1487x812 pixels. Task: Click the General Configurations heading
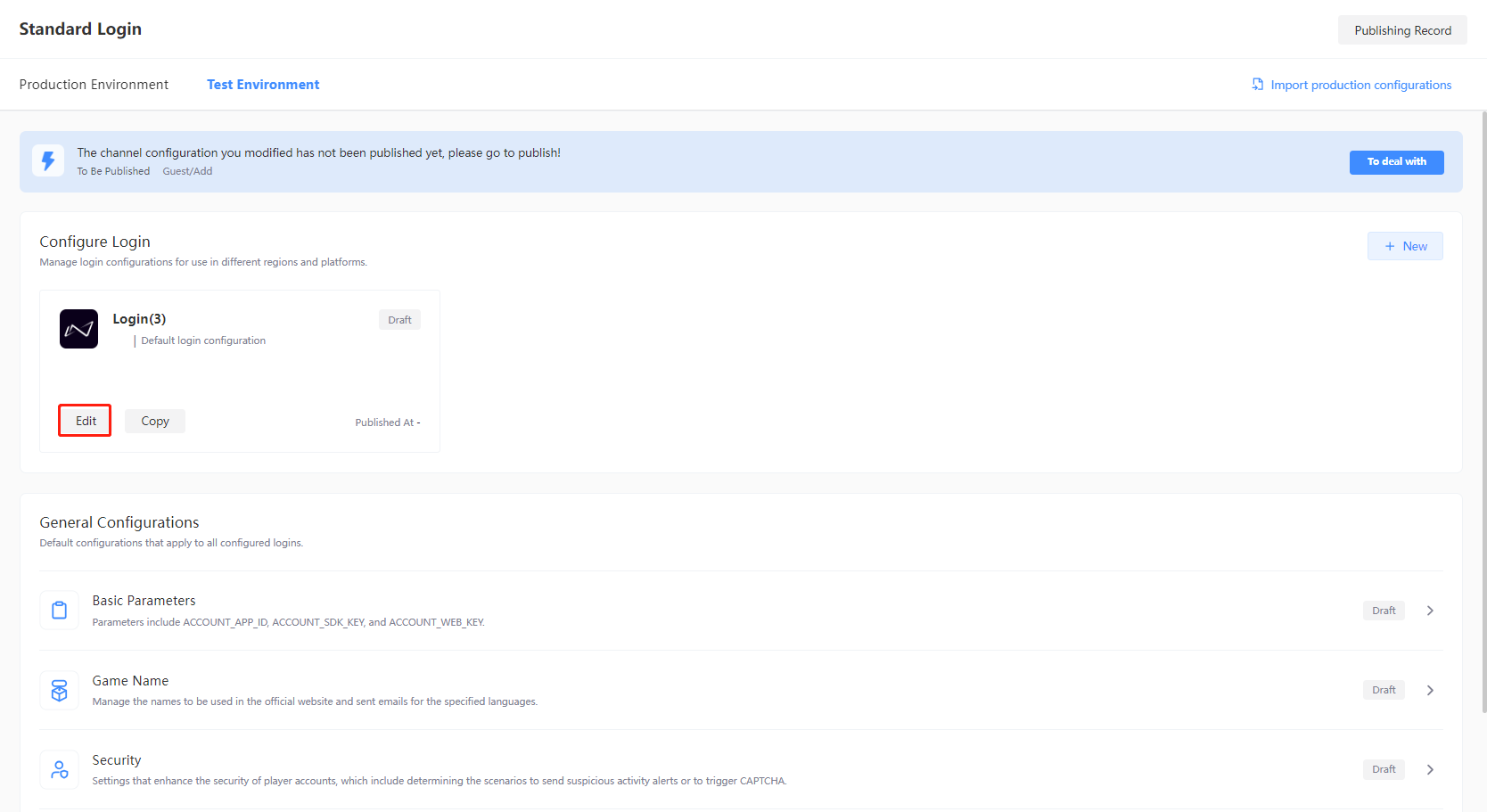point(119,522)
